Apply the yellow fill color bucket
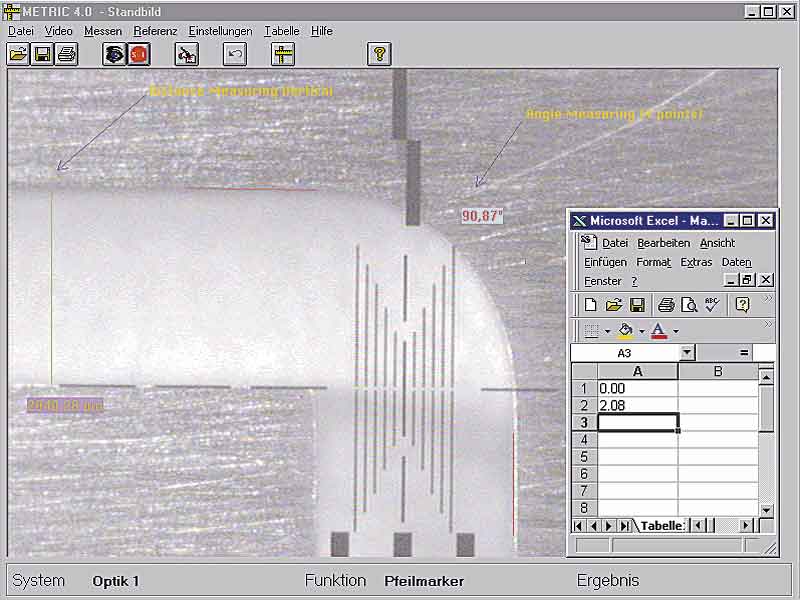 (x=626, y=330)
